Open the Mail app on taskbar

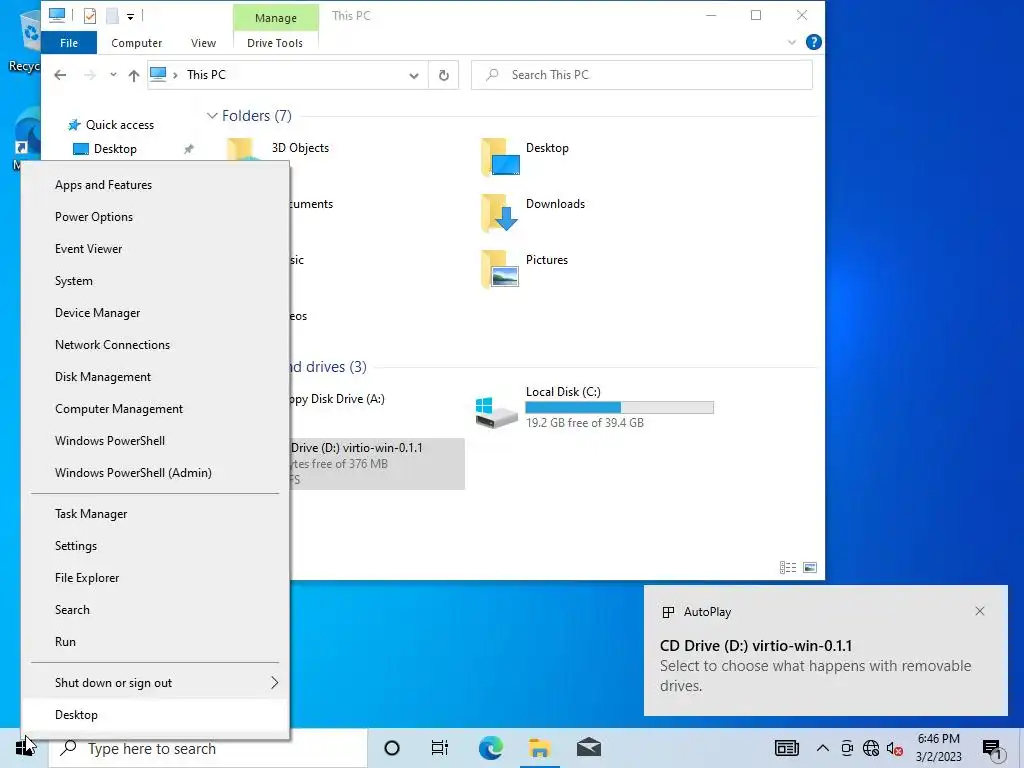click(x=588, y=748)
